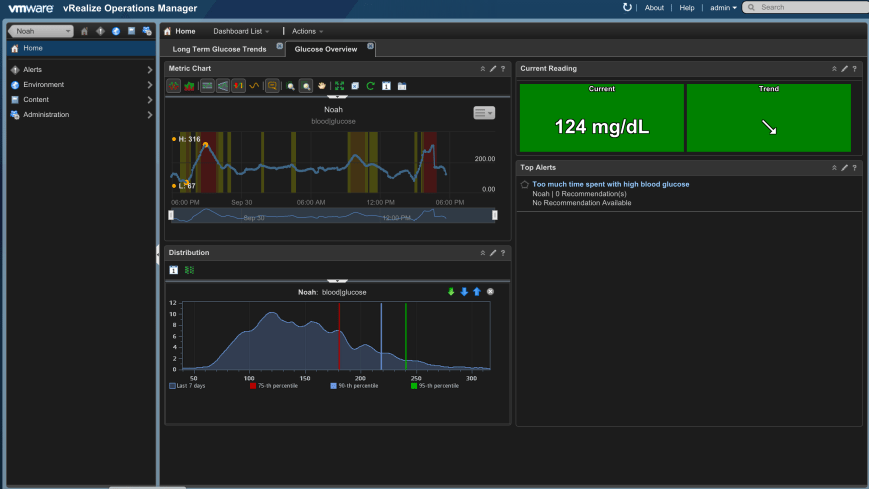The height and width of the screenshot is (489, 869).
Task: Toggle split charts icon in Metric Chart toolbar
Action: point(173,86)
